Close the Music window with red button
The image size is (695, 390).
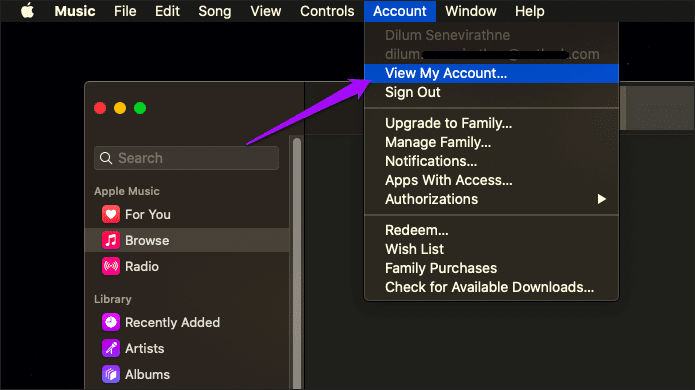(x=100, y=108)
